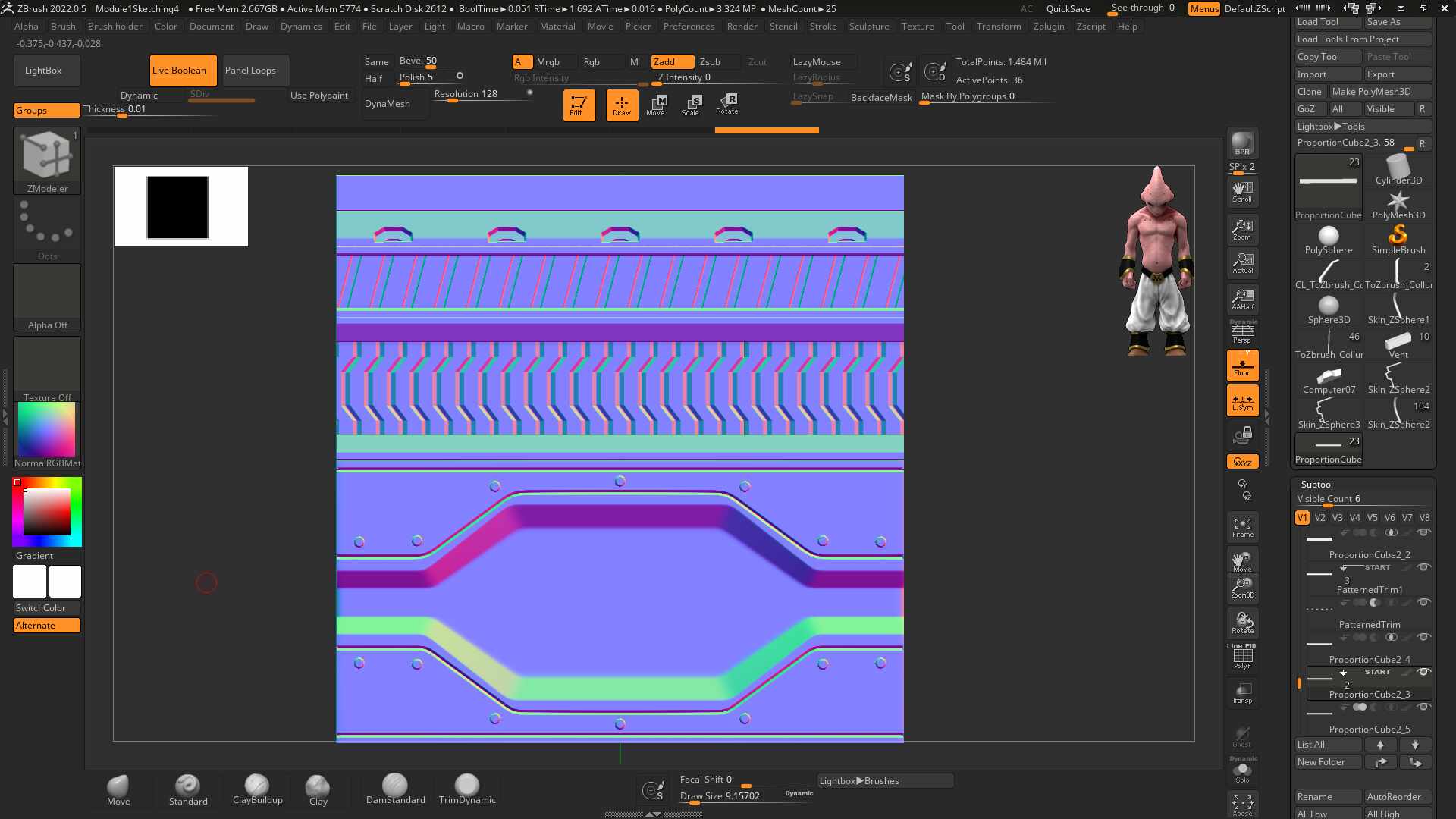Open the Stroke menu
Image resolution: width=1456 pixels, height=819 pixels.
point(823,26)
